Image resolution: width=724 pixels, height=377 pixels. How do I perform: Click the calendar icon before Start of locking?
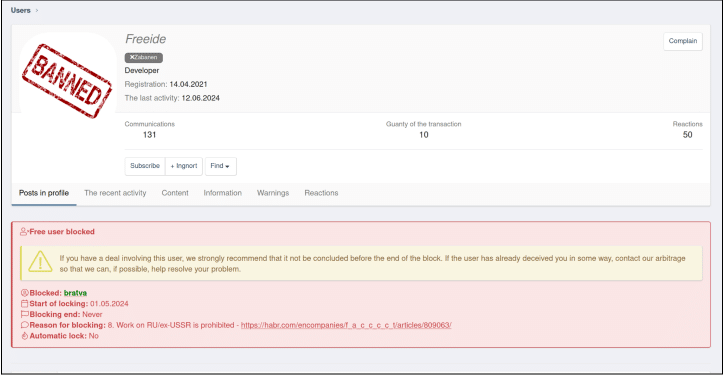point(25,304)
